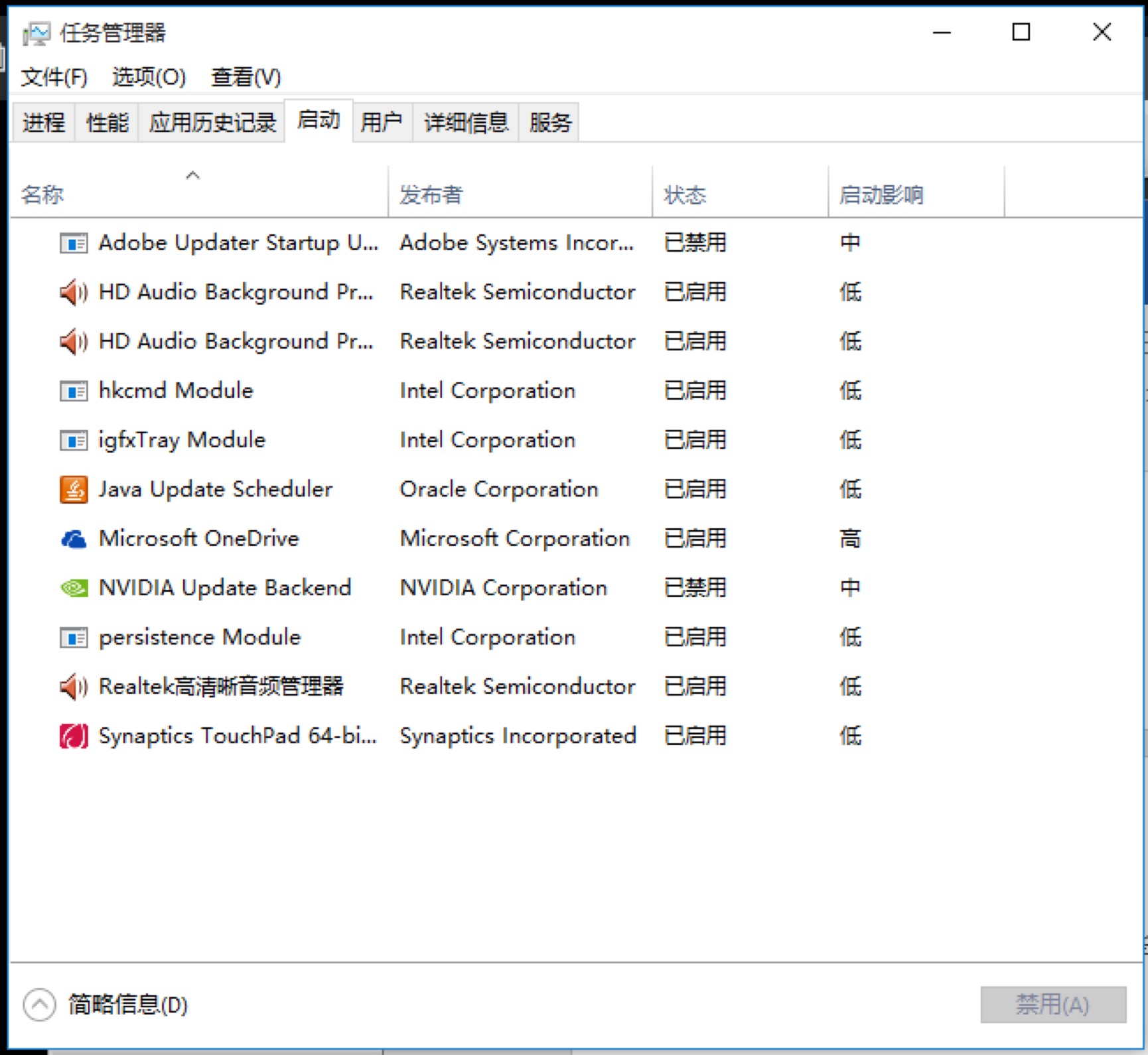Click the Oracle Corporation publisher cell
The height and width of the screenshot is (1055, 1148).
tap(499, 490)
